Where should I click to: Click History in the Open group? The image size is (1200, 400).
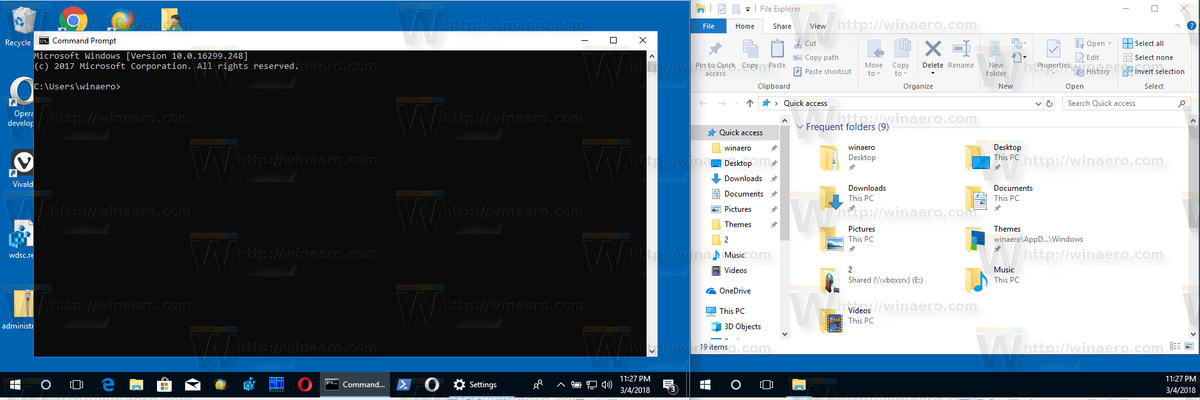(1092, 71)
